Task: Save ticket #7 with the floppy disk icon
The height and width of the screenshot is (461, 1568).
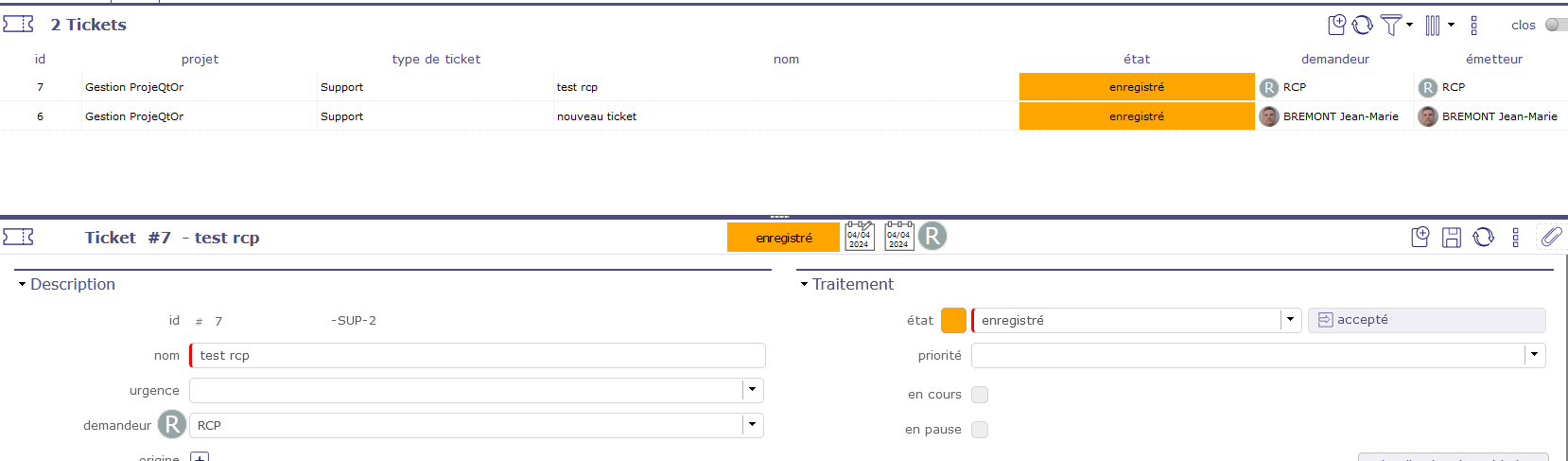Action: click(1452, 238)
